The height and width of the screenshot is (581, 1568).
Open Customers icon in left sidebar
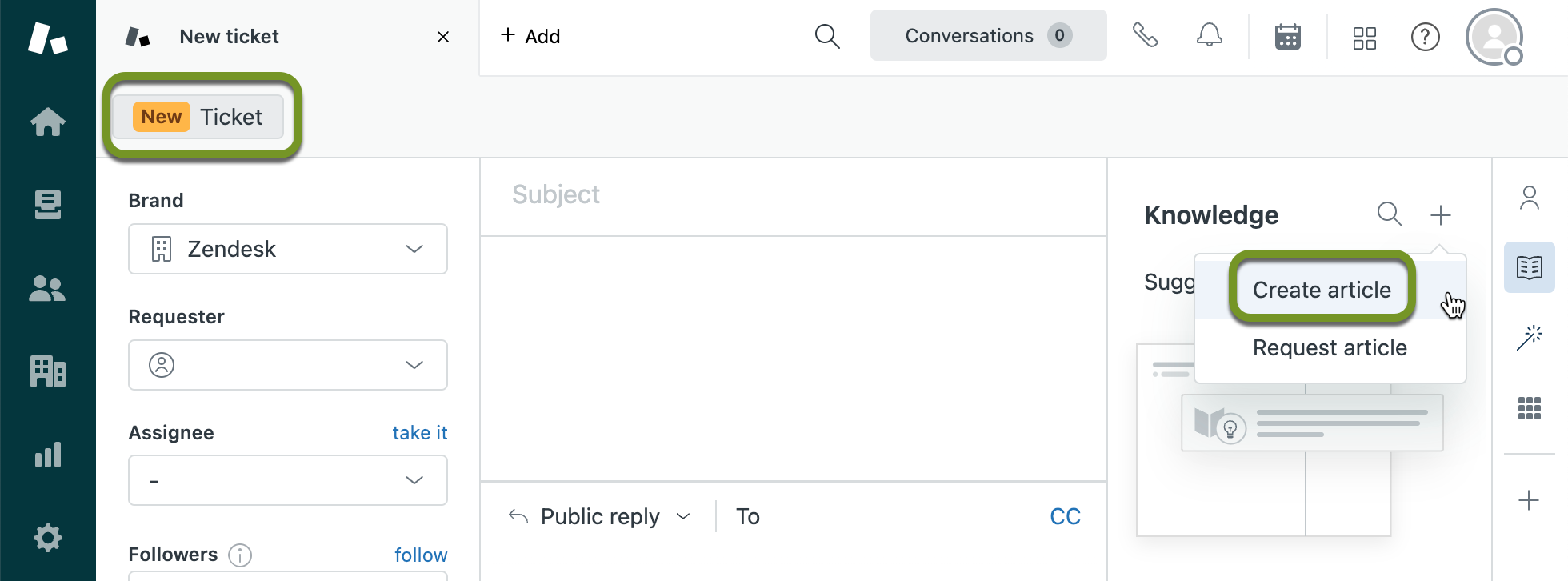click(x=48, y=289)
